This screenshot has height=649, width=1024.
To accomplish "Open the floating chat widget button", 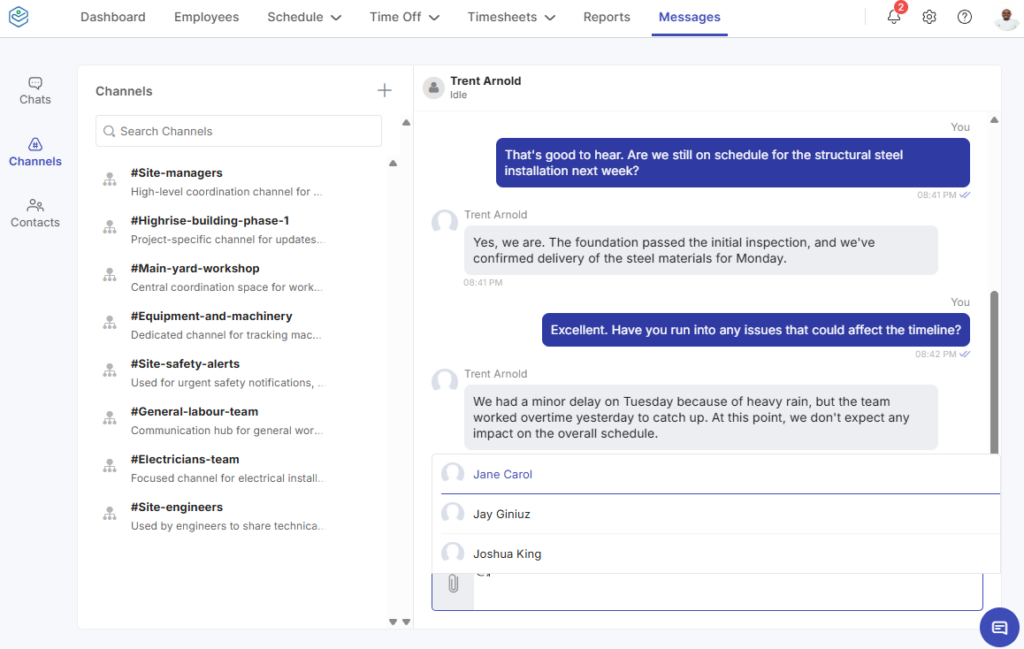I will [x=999, y=627].
